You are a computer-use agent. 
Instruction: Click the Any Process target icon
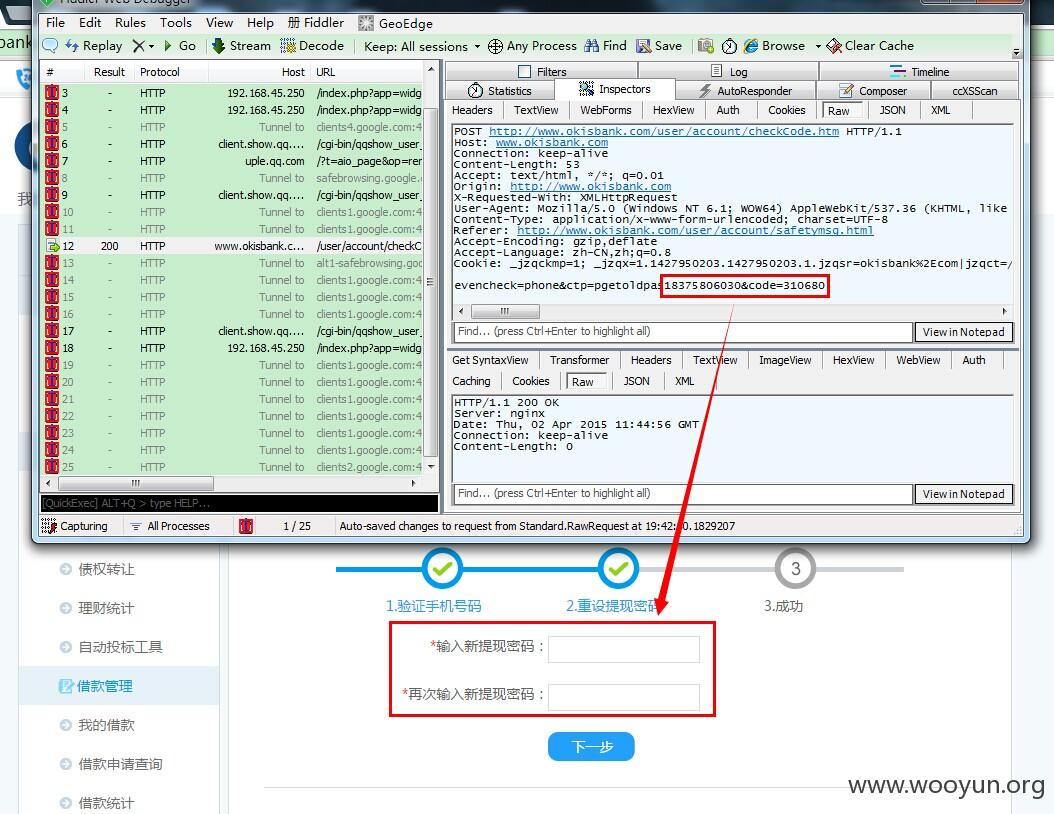495,46
